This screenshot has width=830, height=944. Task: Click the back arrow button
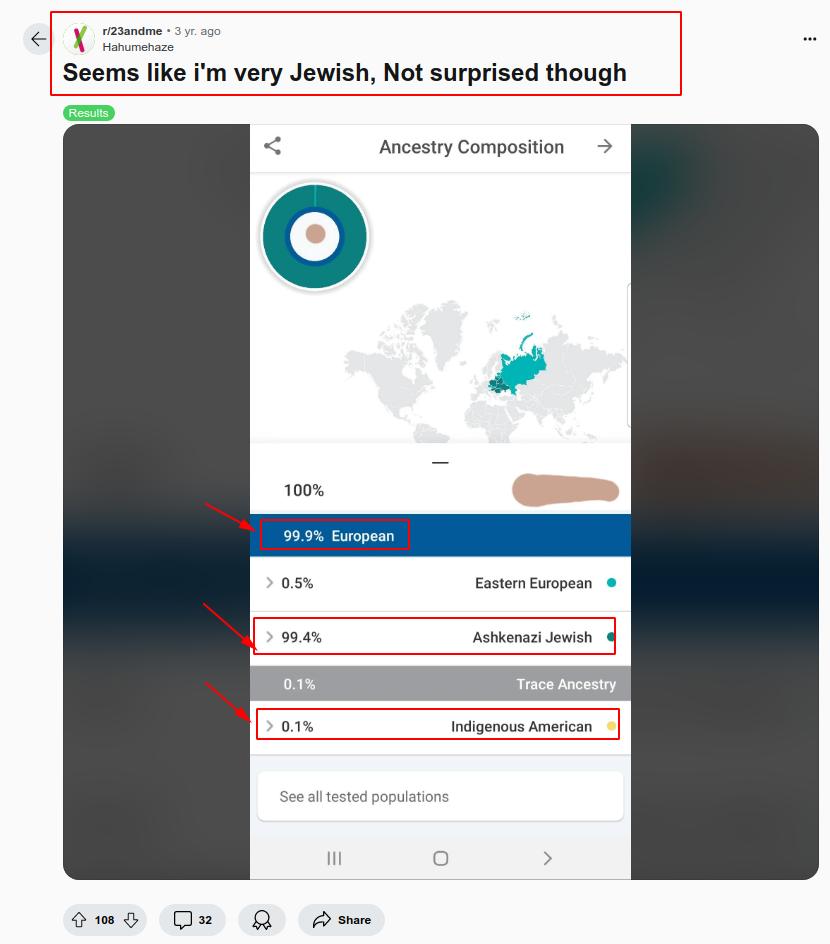click(x=38, y=39)
